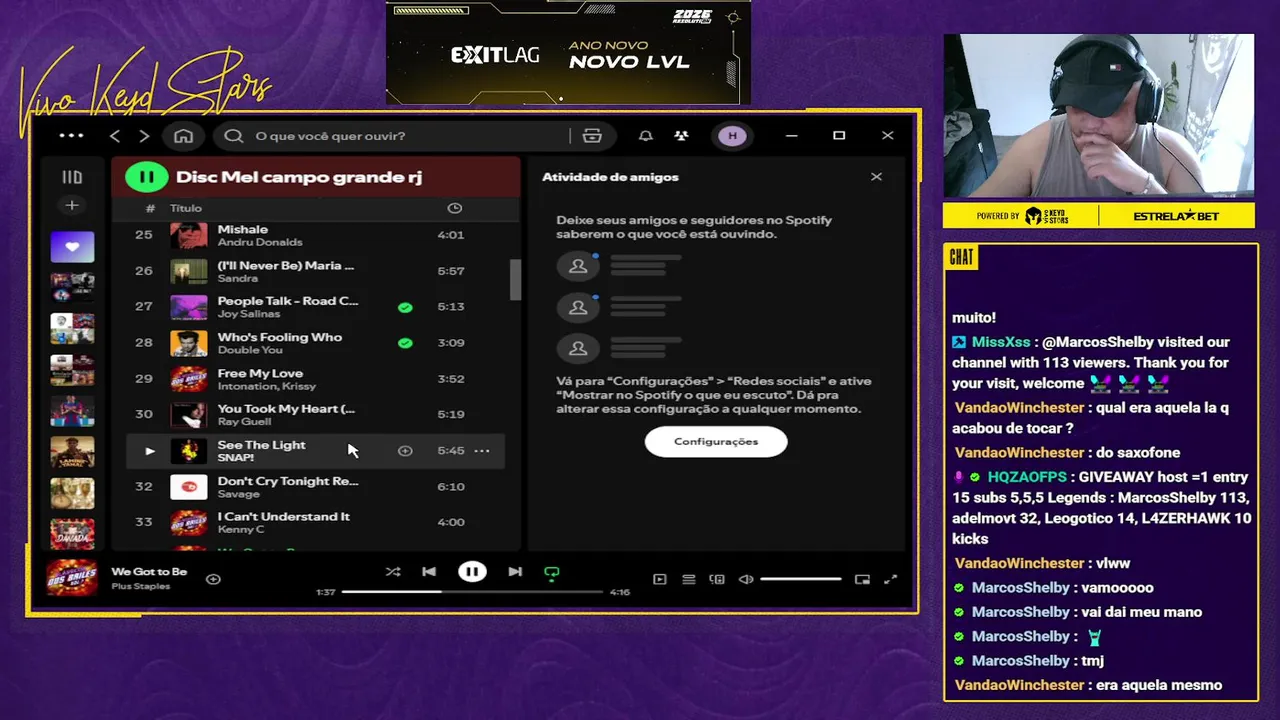
Task: Go forward with the right arrow
Action: (144, 136)
